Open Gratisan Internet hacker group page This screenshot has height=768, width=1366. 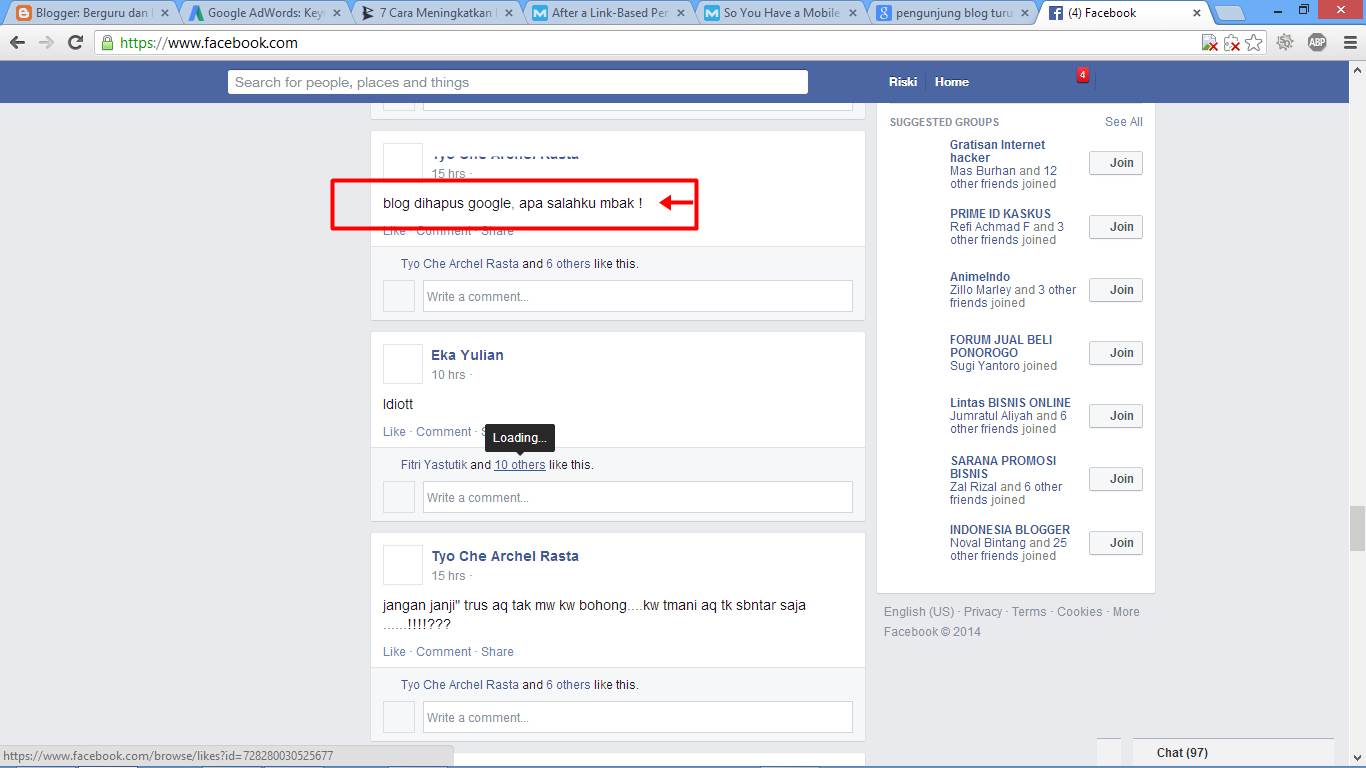pyautogui.click(x=997, y=151)
